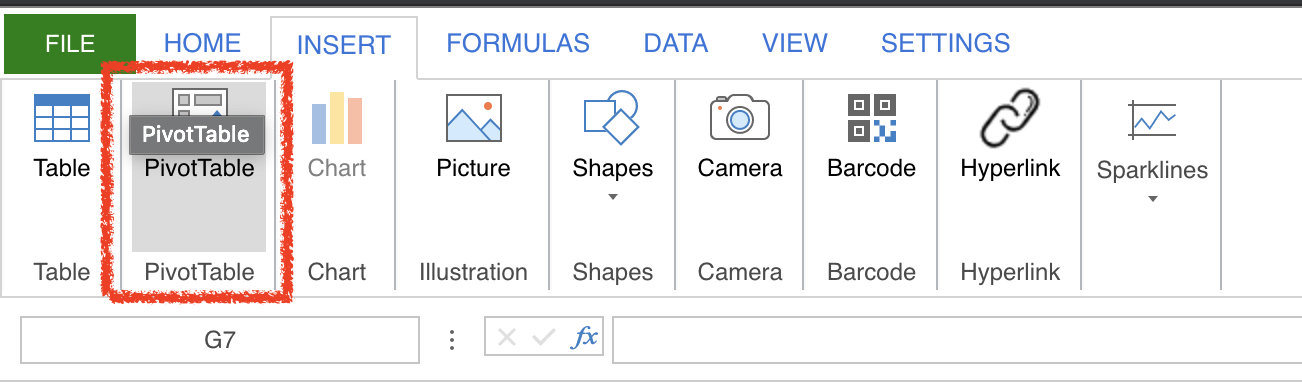Select the Name Box showing G7
Screen dimensions: 1302x382
pyautogui.click(x=220, y=340)
